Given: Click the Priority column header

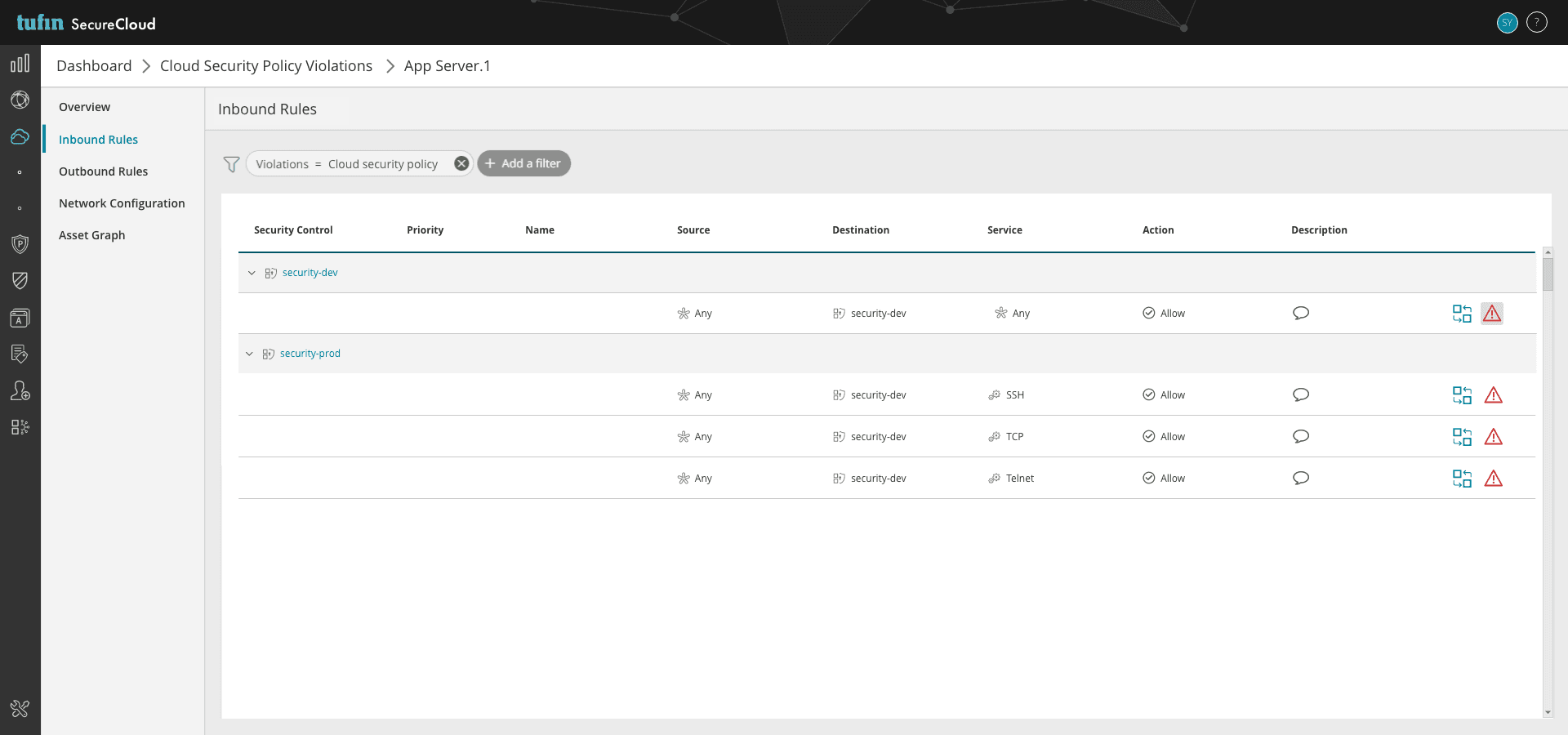Looking at the screenshot, I should pyautogui.click(x=425, y=230).
